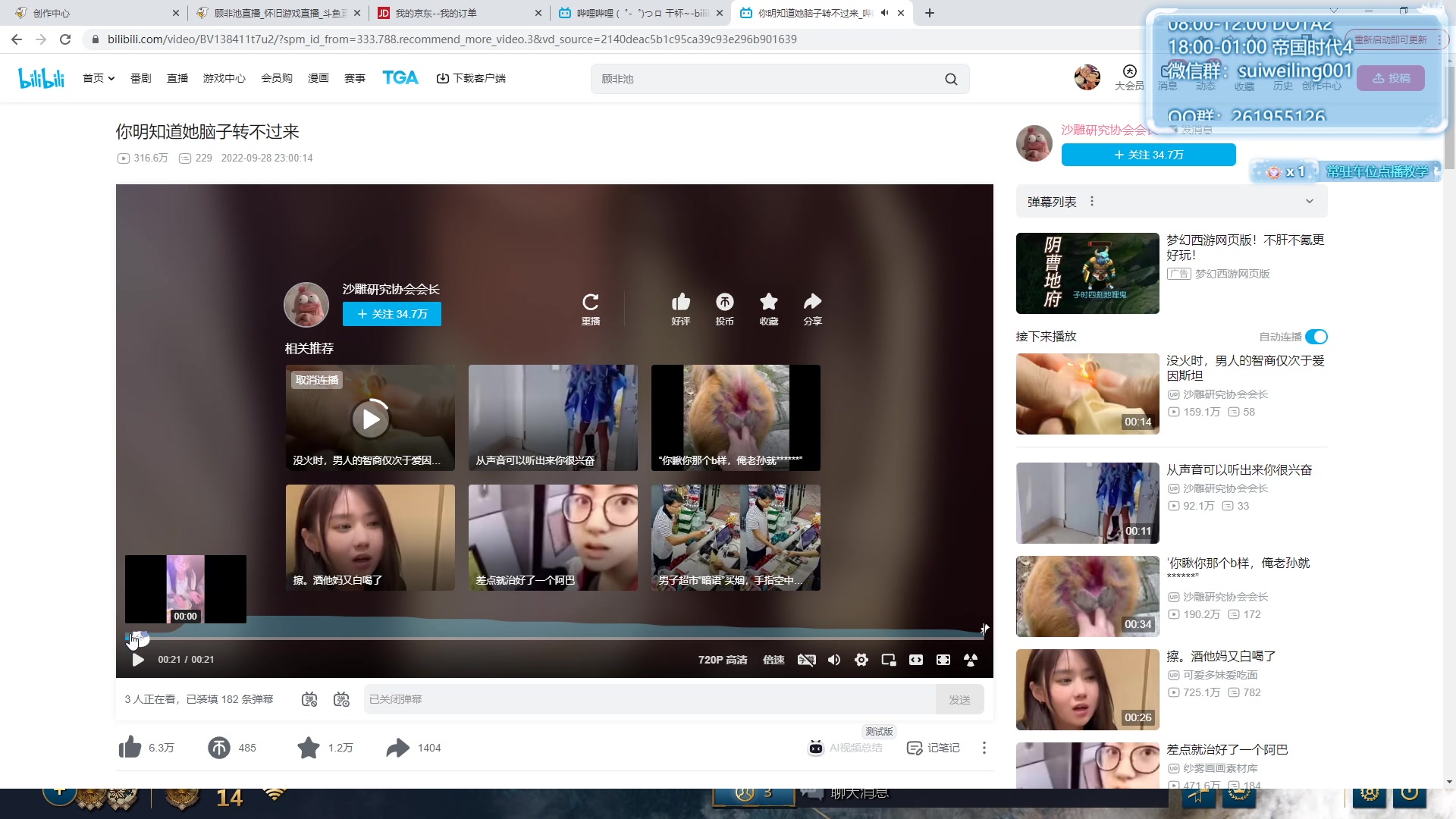Open the 直播 nav menu item

[x=177, y=78]
